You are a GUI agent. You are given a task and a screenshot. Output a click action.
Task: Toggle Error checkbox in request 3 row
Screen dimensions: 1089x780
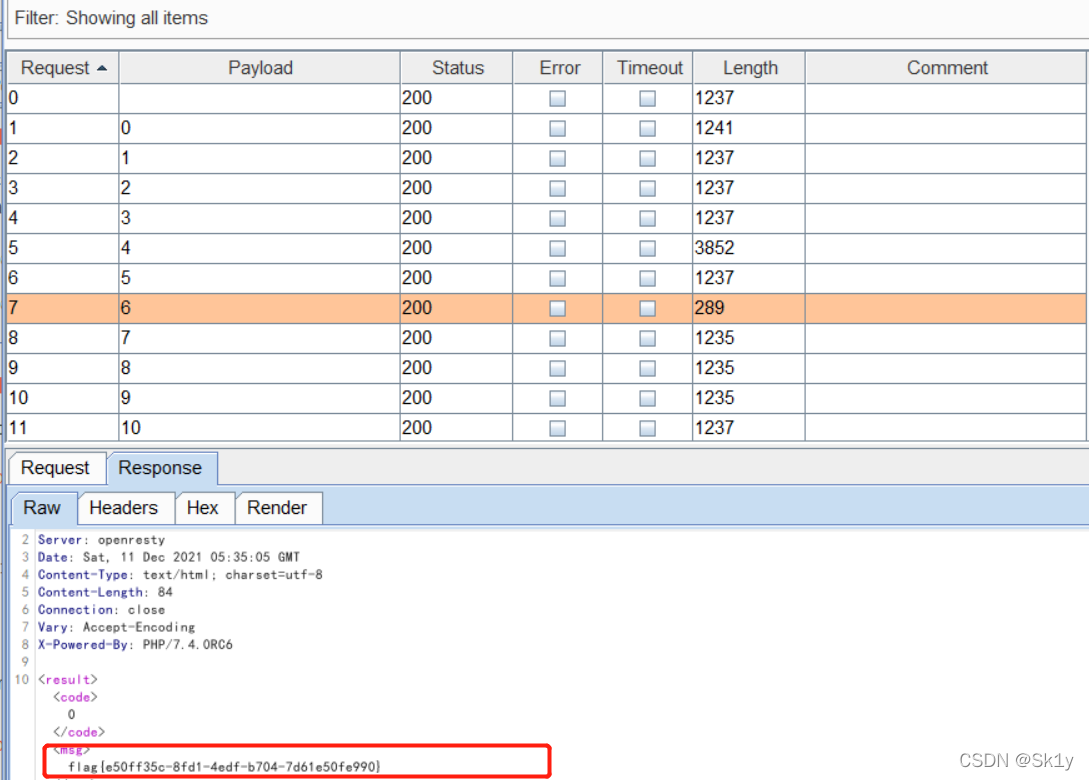pyautogui.click(x=557, y=188)
